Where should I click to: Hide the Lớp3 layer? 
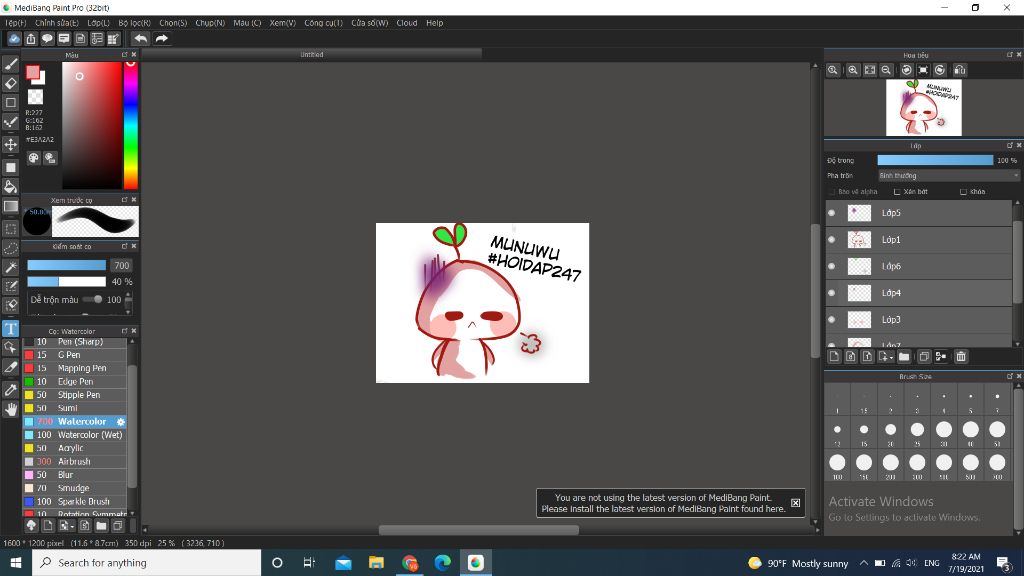pyautogui.click(x=831, y=320)
